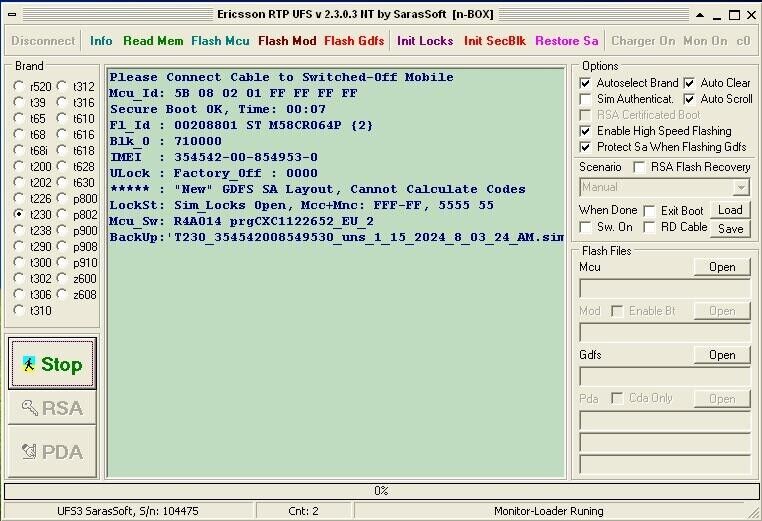Viewport: 762px width, 521px height.
Task: Select Flash Mcu toolbar option
Action: click(x=220, y=41)
